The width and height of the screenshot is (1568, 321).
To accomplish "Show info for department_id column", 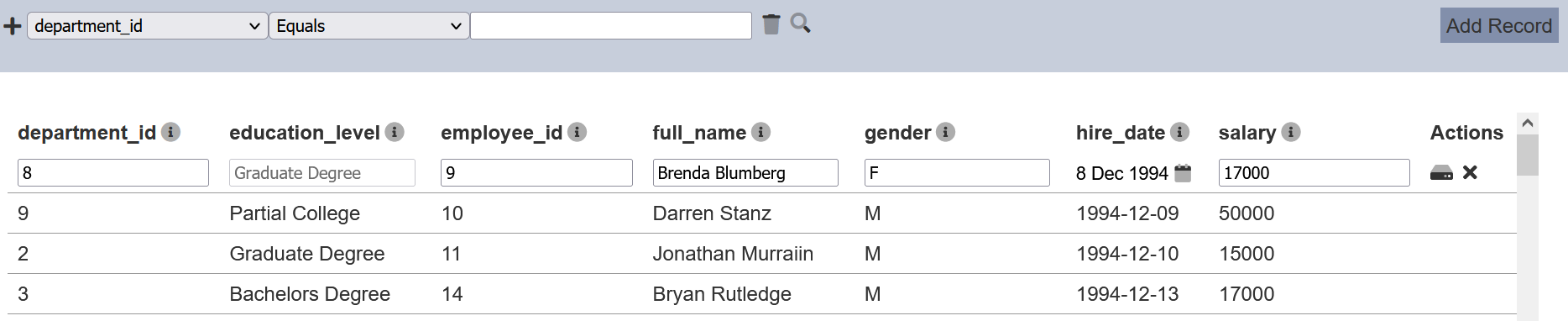I will (170, 132).
